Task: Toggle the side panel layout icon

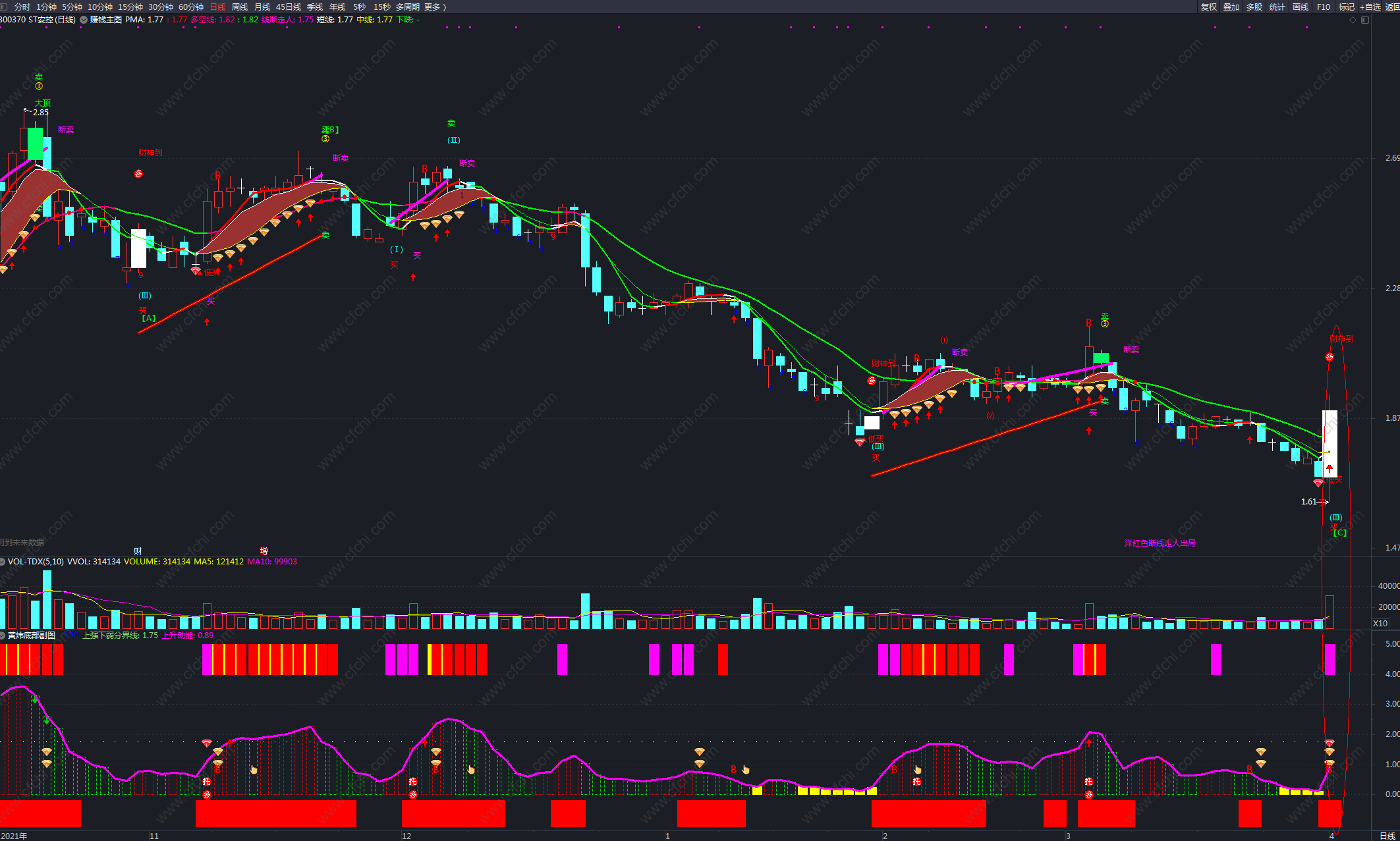Action: [x=1365, y=20]
